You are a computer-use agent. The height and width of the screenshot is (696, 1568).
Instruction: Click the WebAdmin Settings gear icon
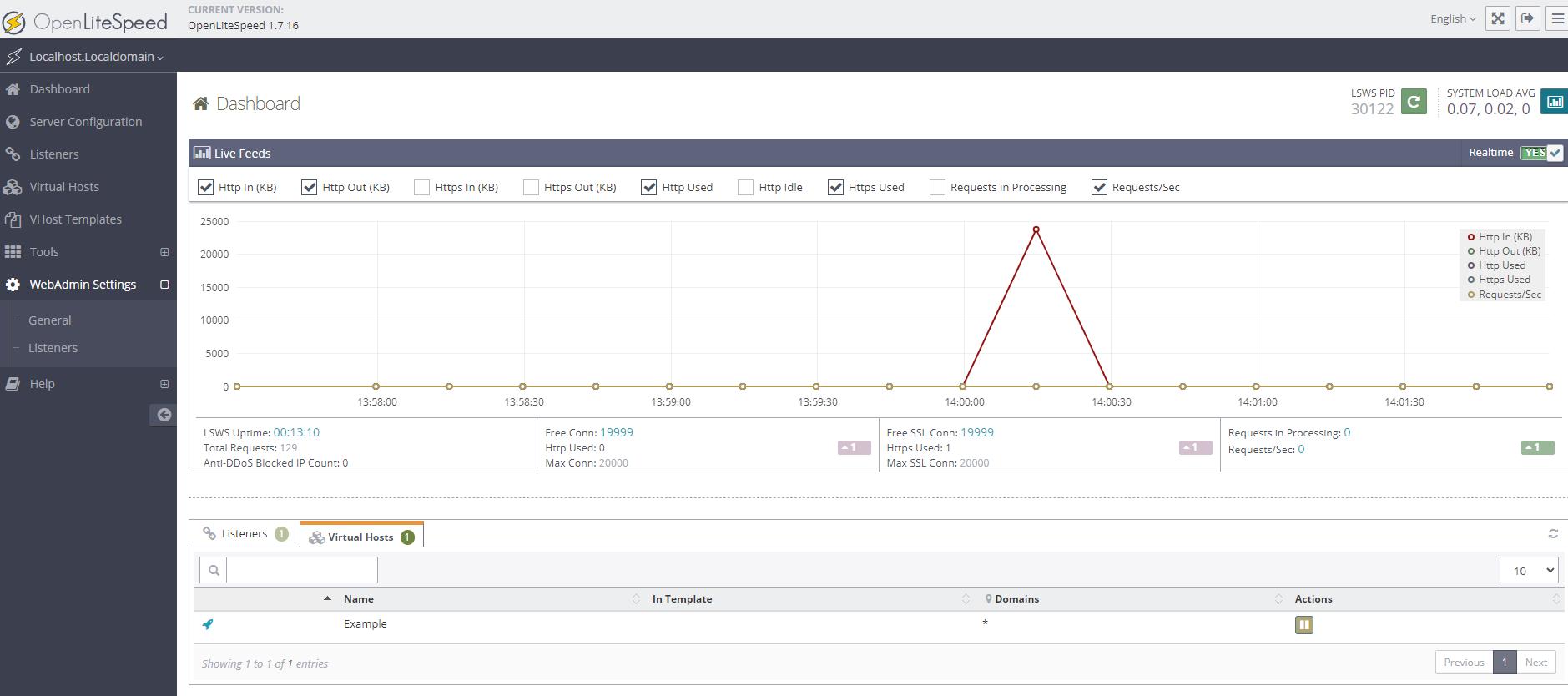(x=13, y=285)
